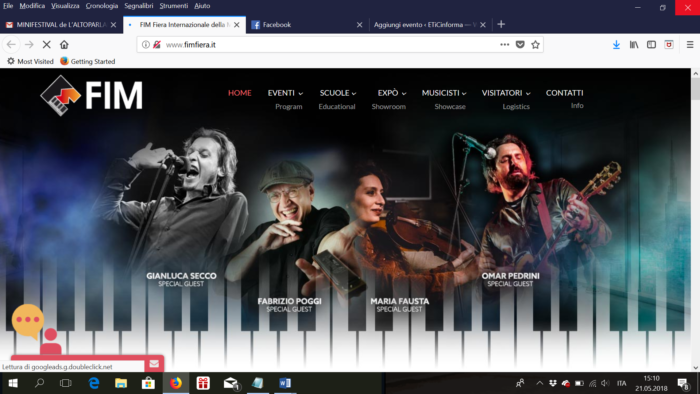Open the Aiuto menu
This screenshot has width=700, height=394.
[202, 6]
